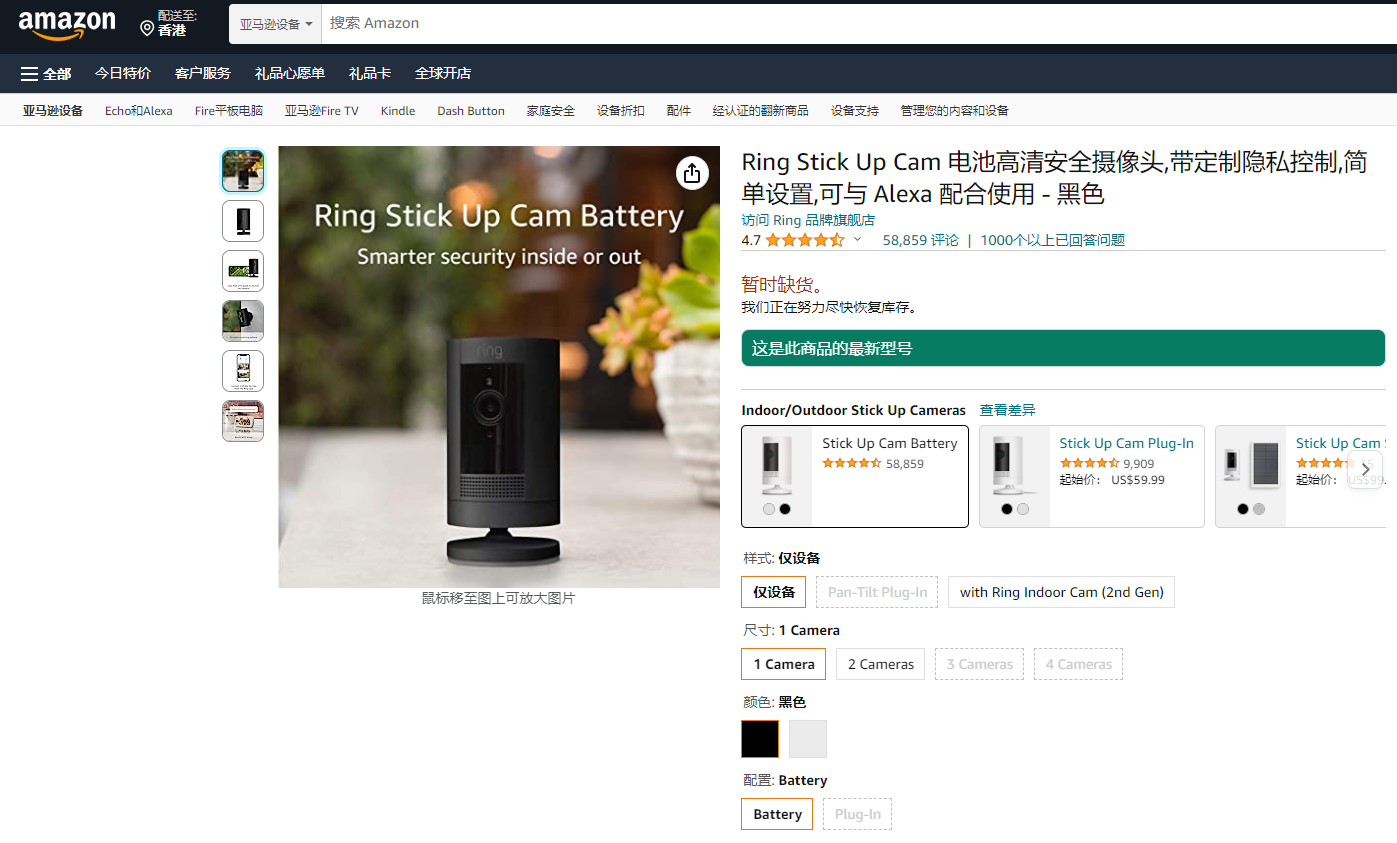Click the second product thumbnail in the left strip
1397x843 pixels.
pyautogui.click(x=242, y=221)
